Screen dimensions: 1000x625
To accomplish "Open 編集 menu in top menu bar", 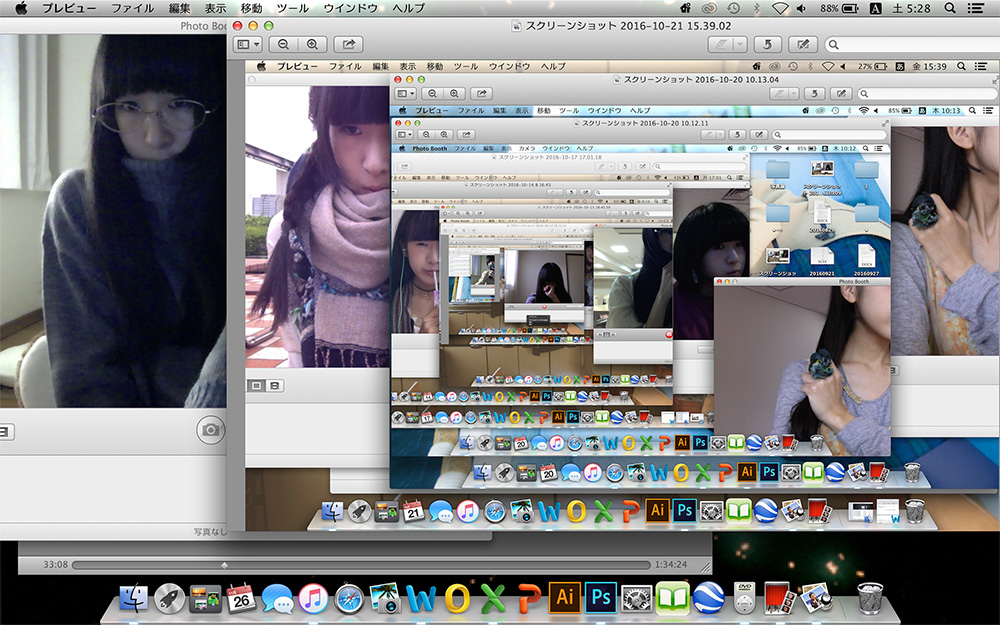I will coord(180,8).
